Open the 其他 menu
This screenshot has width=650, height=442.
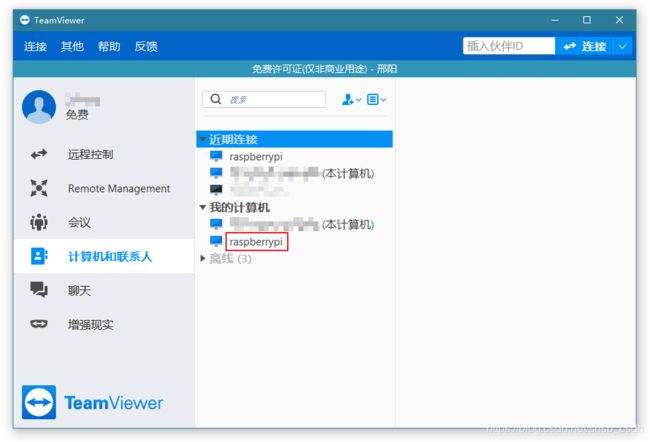[72, 46]
